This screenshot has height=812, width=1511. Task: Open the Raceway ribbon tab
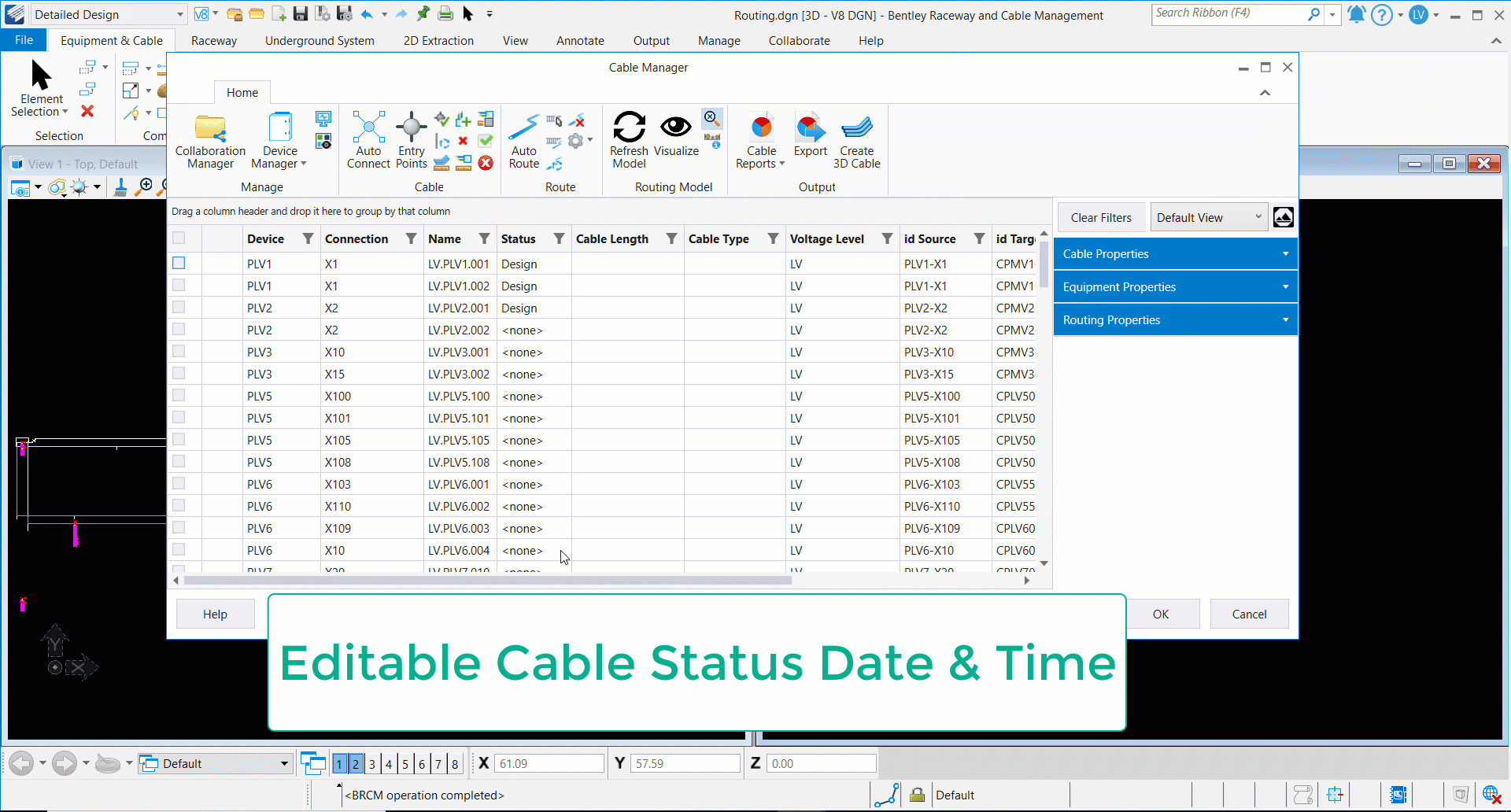point(213,41)
